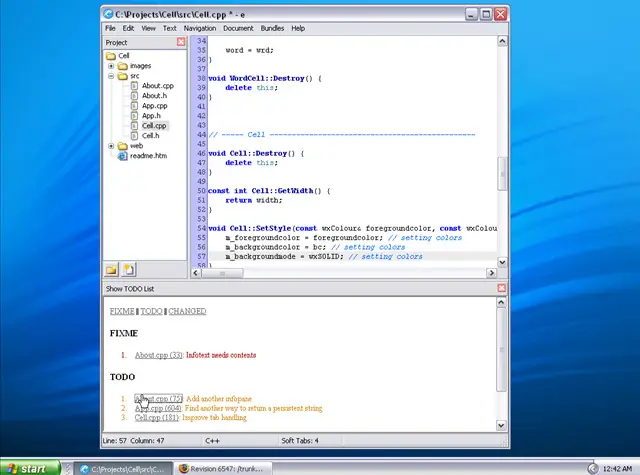Open the Edit menu
640x475 pixels.
(128, 28)
